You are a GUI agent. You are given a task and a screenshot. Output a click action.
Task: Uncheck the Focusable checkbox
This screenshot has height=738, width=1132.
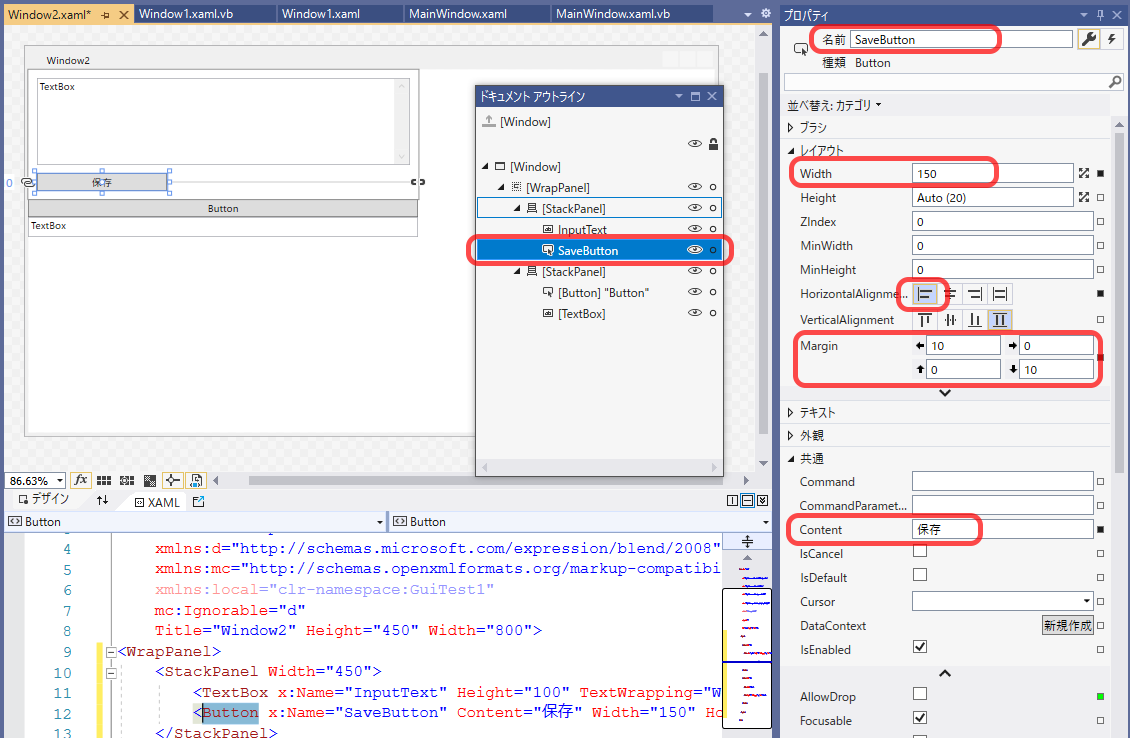(920, 718)
